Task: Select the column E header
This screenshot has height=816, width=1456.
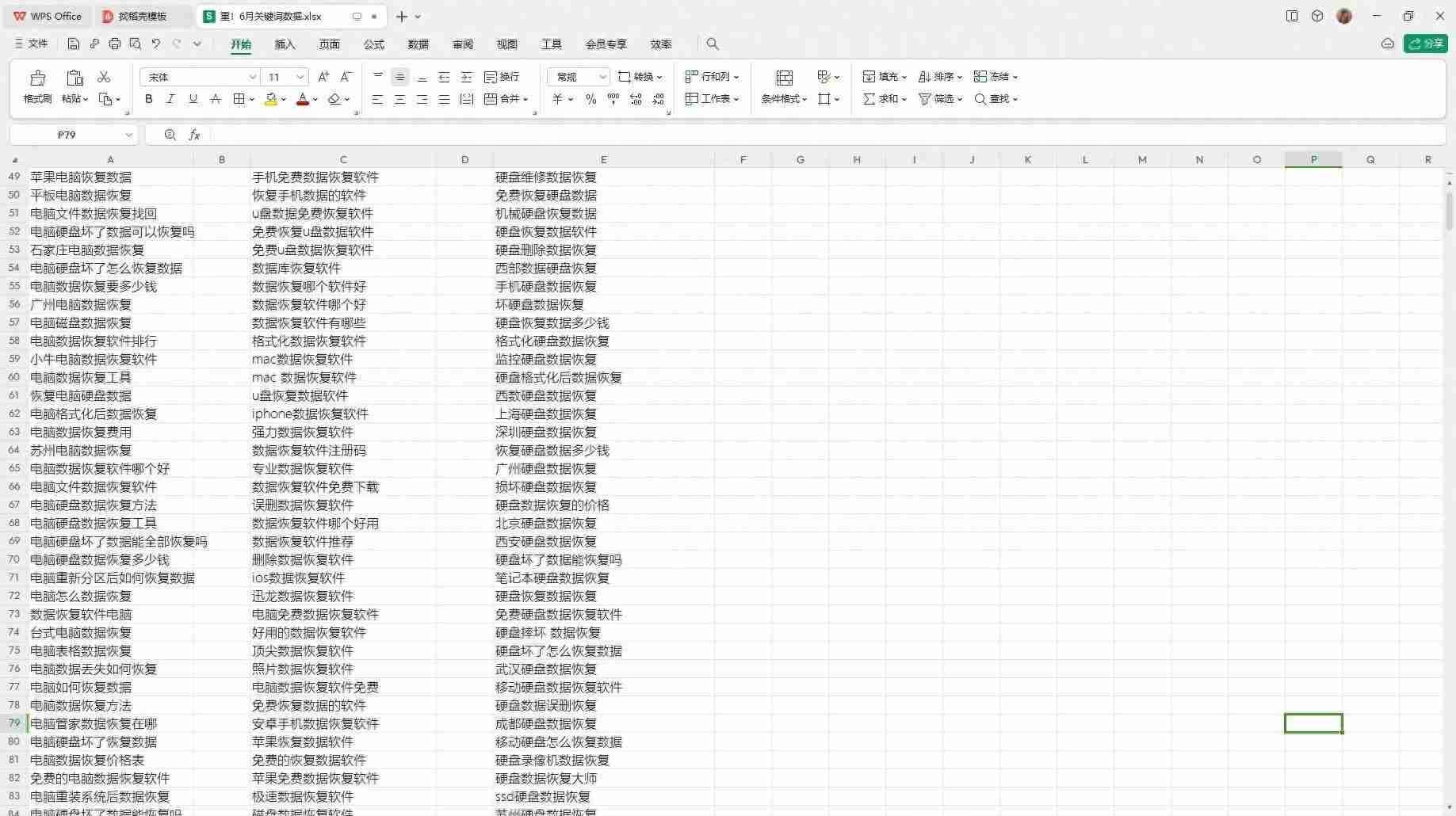Action: [x=603, y=160]
